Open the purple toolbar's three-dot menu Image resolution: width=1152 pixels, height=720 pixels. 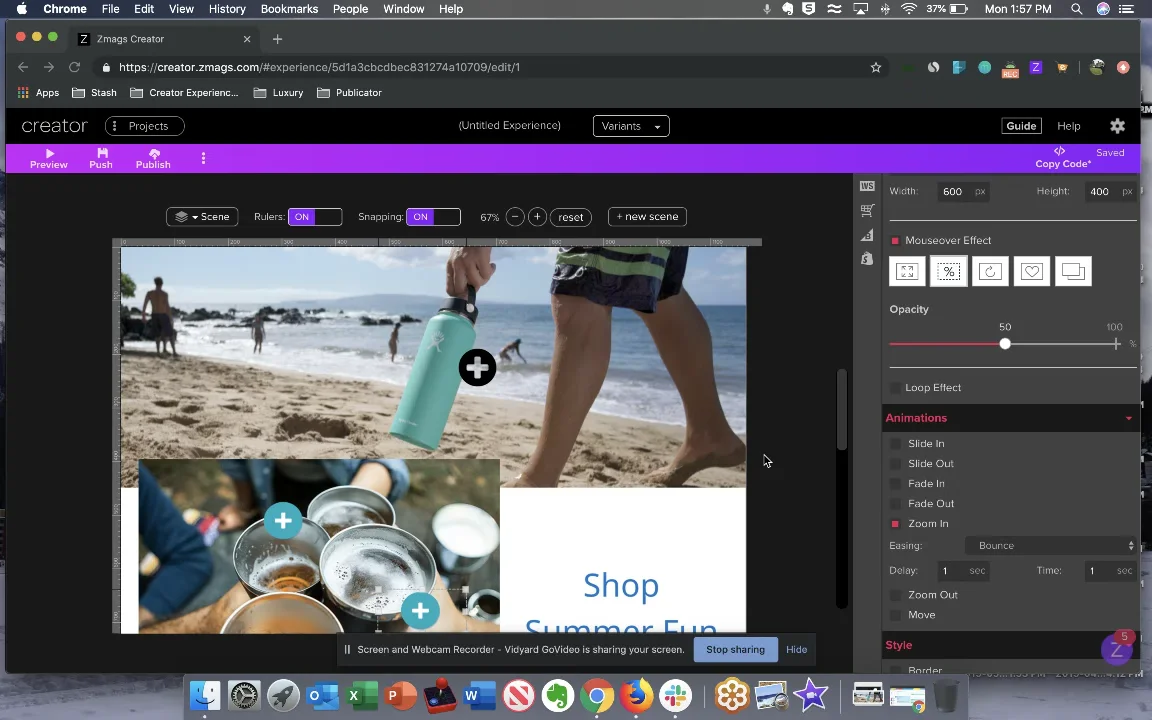(204, 158)
